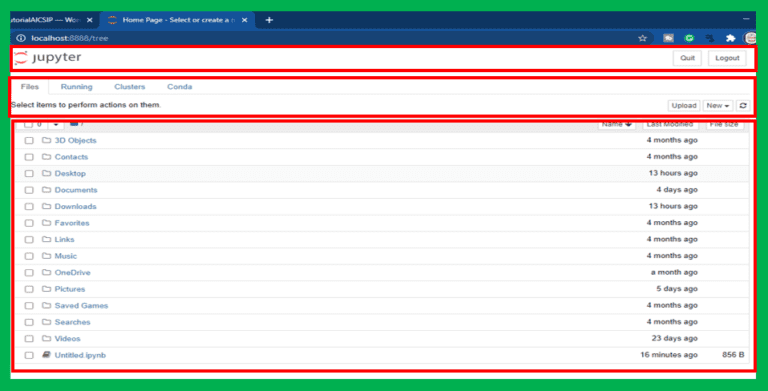View site information icon in the address bar
768x391 pixels.
pyautogui.click(x=21, y=38)
